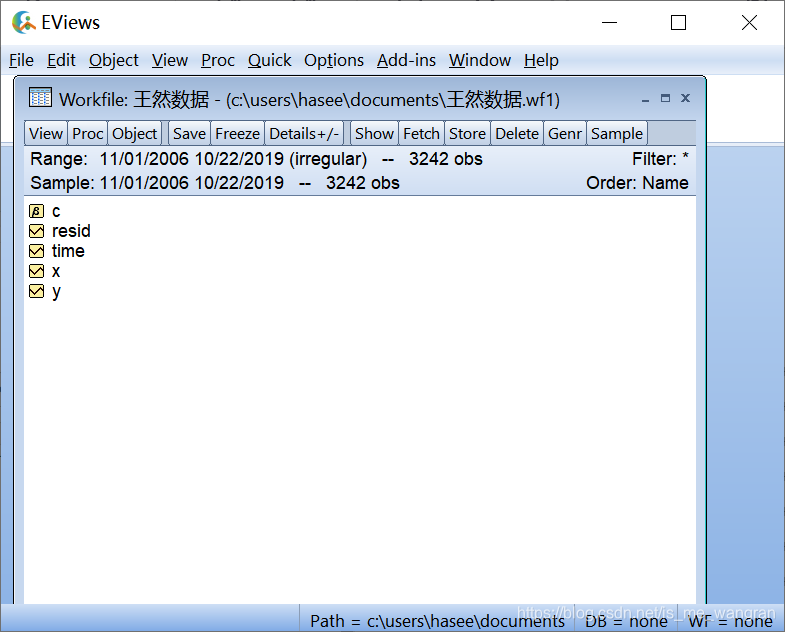Click the Freeze button
785x632 pixels.
click(x=237, y=133)
